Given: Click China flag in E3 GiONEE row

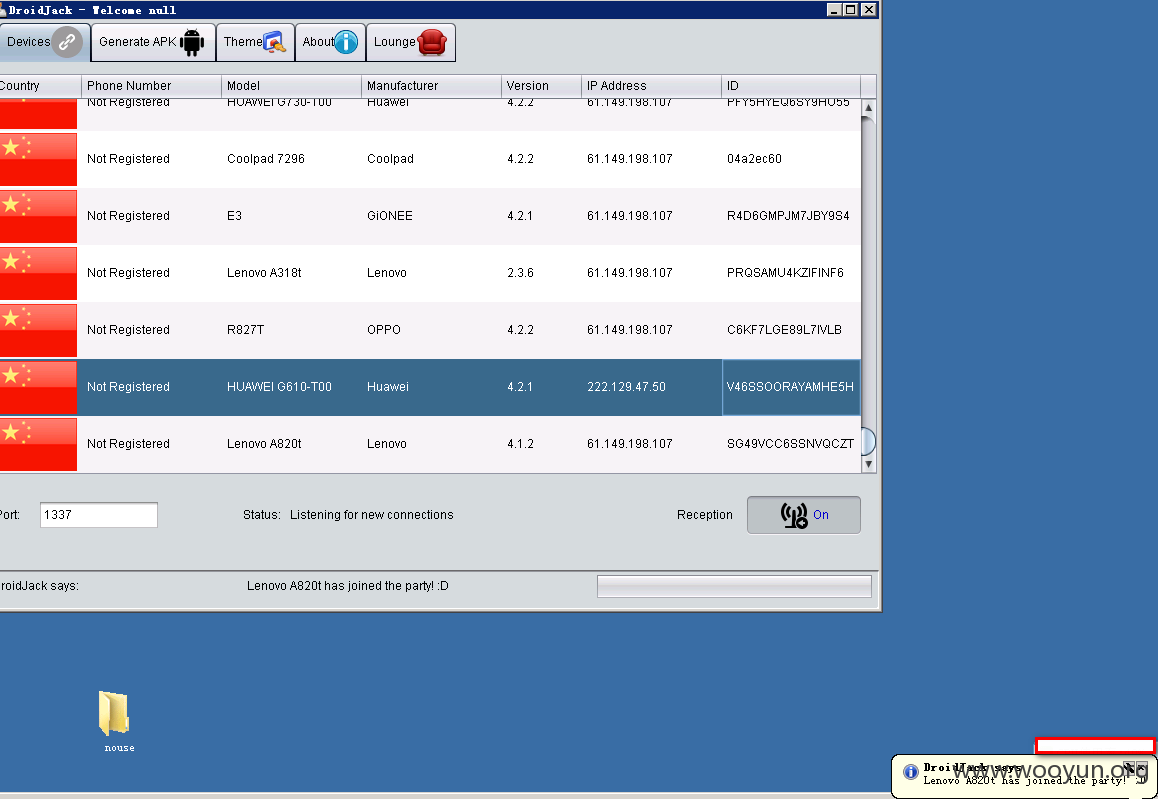Looking at the screenshot, I should (x=38, y=216).
